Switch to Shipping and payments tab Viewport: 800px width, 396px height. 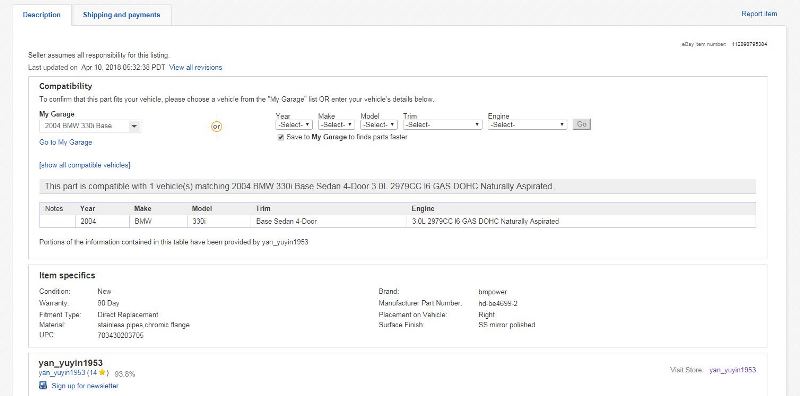[121, 15]
